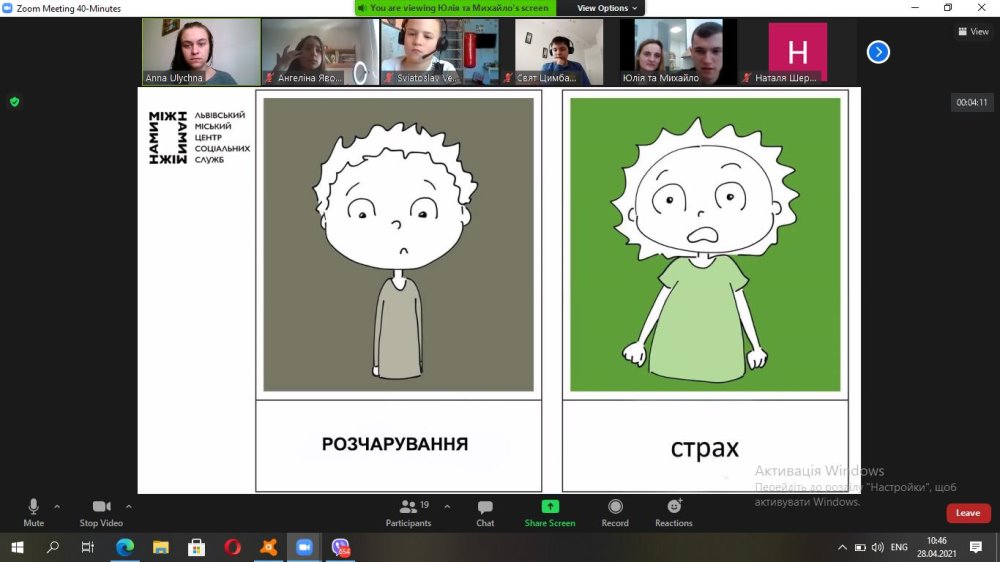1000x562 pixels.
Task: Open Task View on taskbar
Action: click(x=88, y=547)
